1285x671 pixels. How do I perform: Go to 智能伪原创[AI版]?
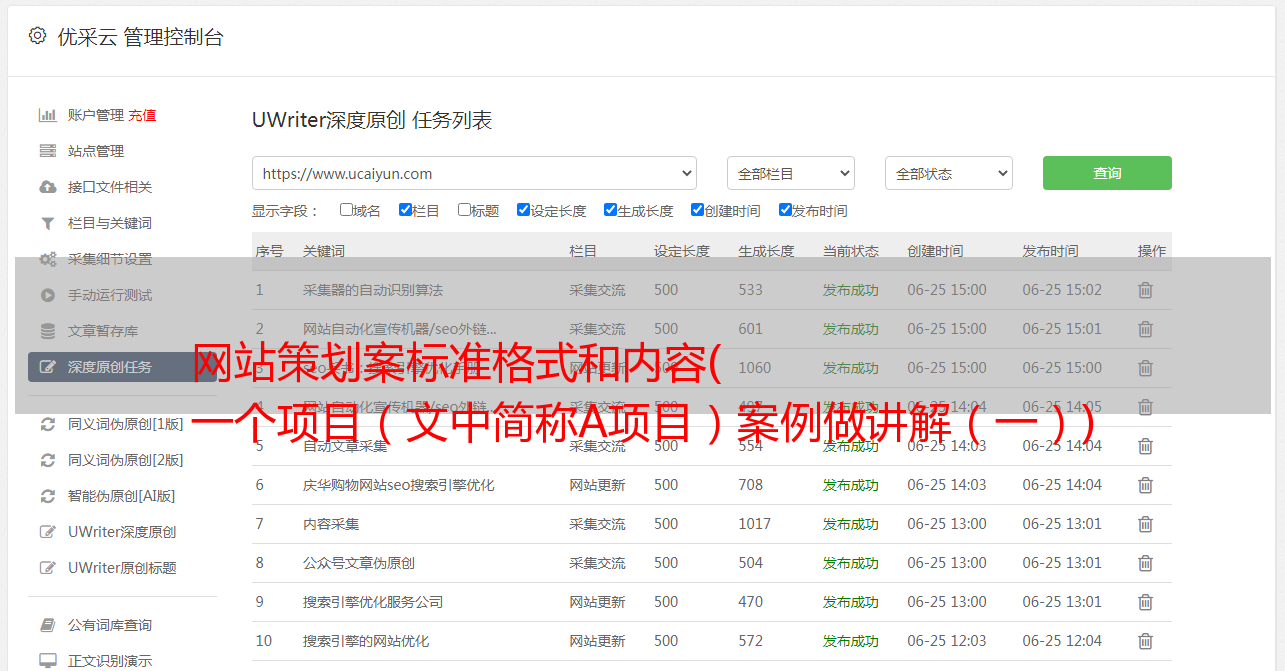click(x=121, y=496)
